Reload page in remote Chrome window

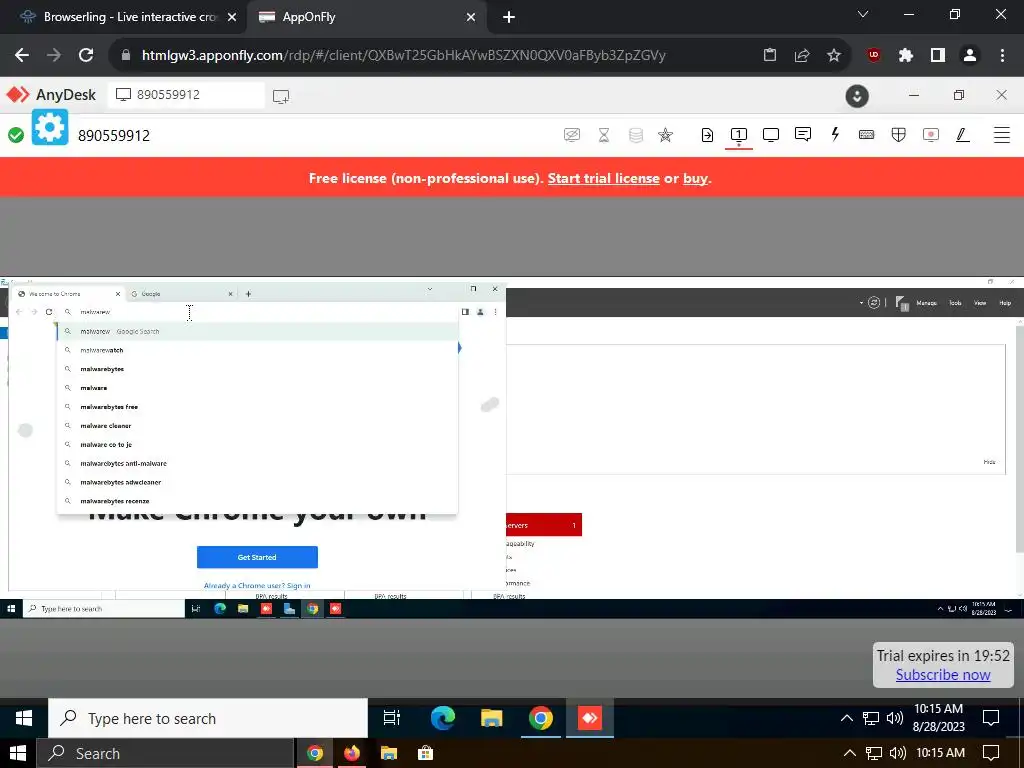[49, 312]
